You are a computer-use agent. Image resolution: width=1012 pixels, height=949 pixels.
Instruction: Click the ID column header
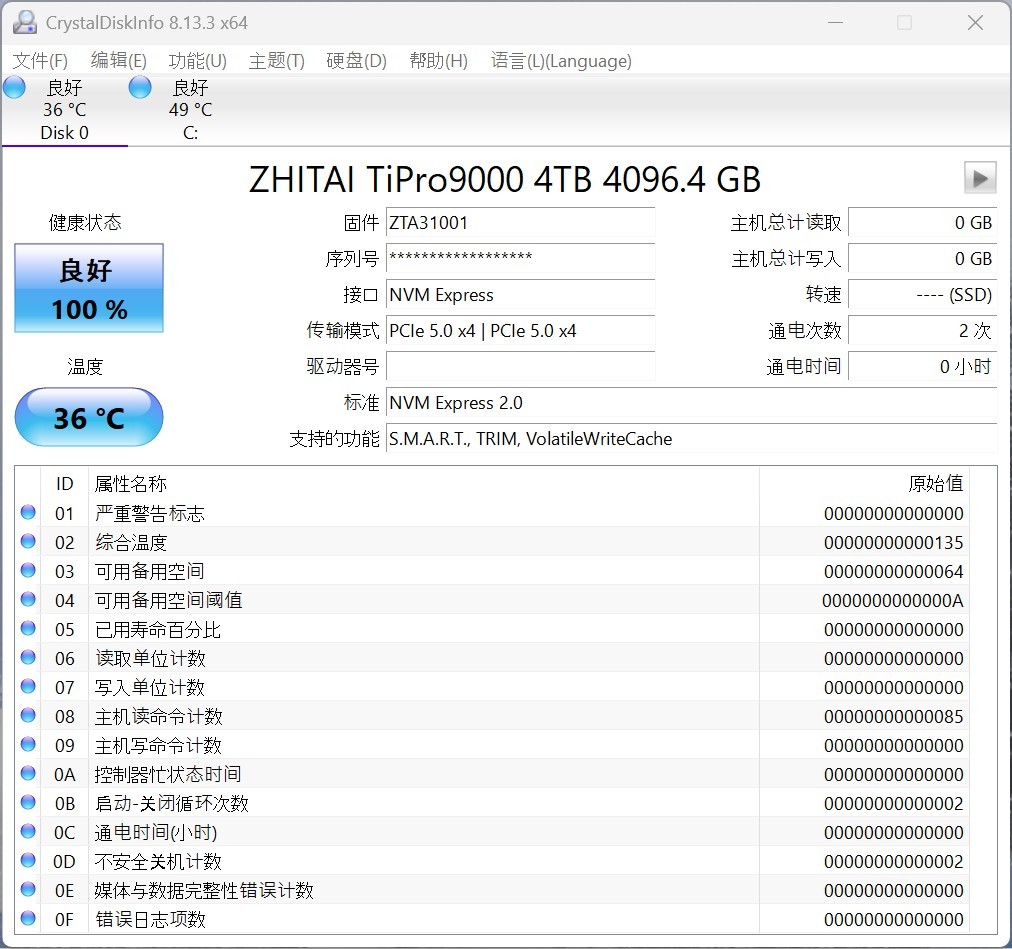pyautogui.click(x=65, y=484)
